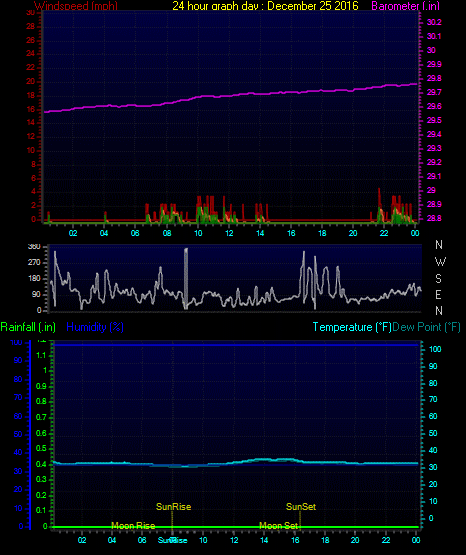The width and height of the screenshot is (466, 555).
Task: Click the Rainfall (.in) legend label
Action: point(28,327)
